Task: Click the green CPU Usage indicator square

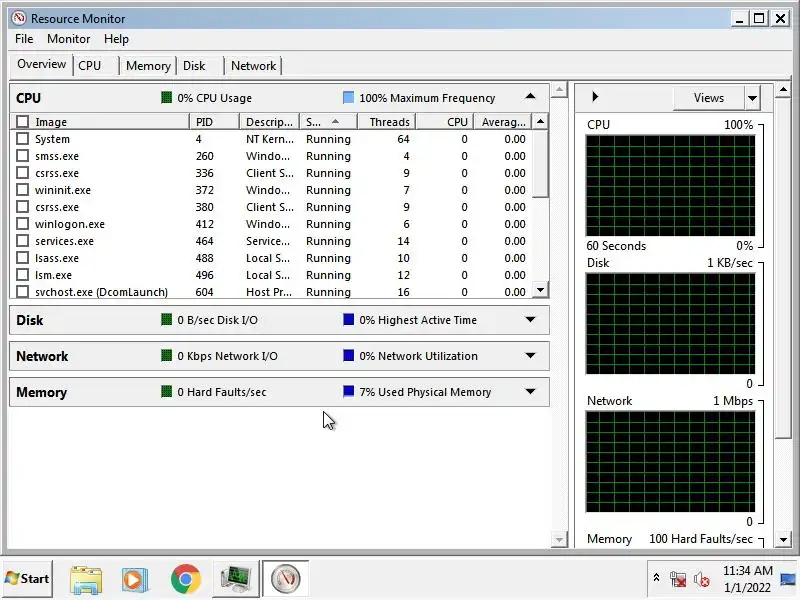Action: [x=166, y=97]
